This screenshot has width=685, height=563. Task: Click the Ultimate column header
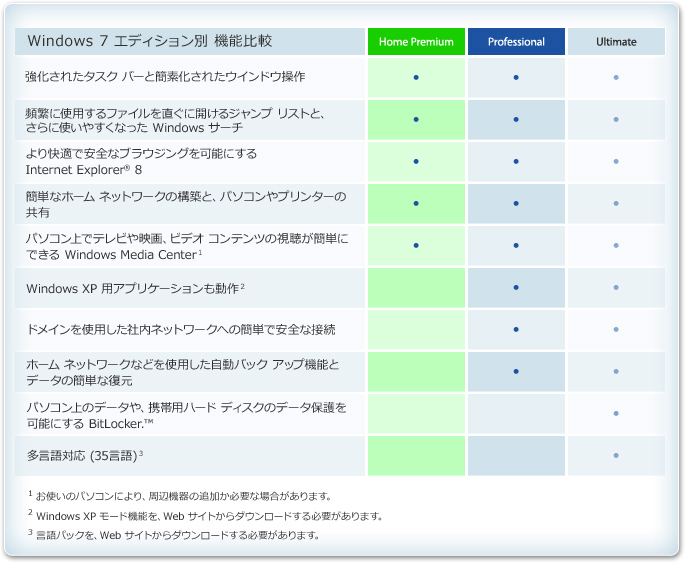click(616, 41)
